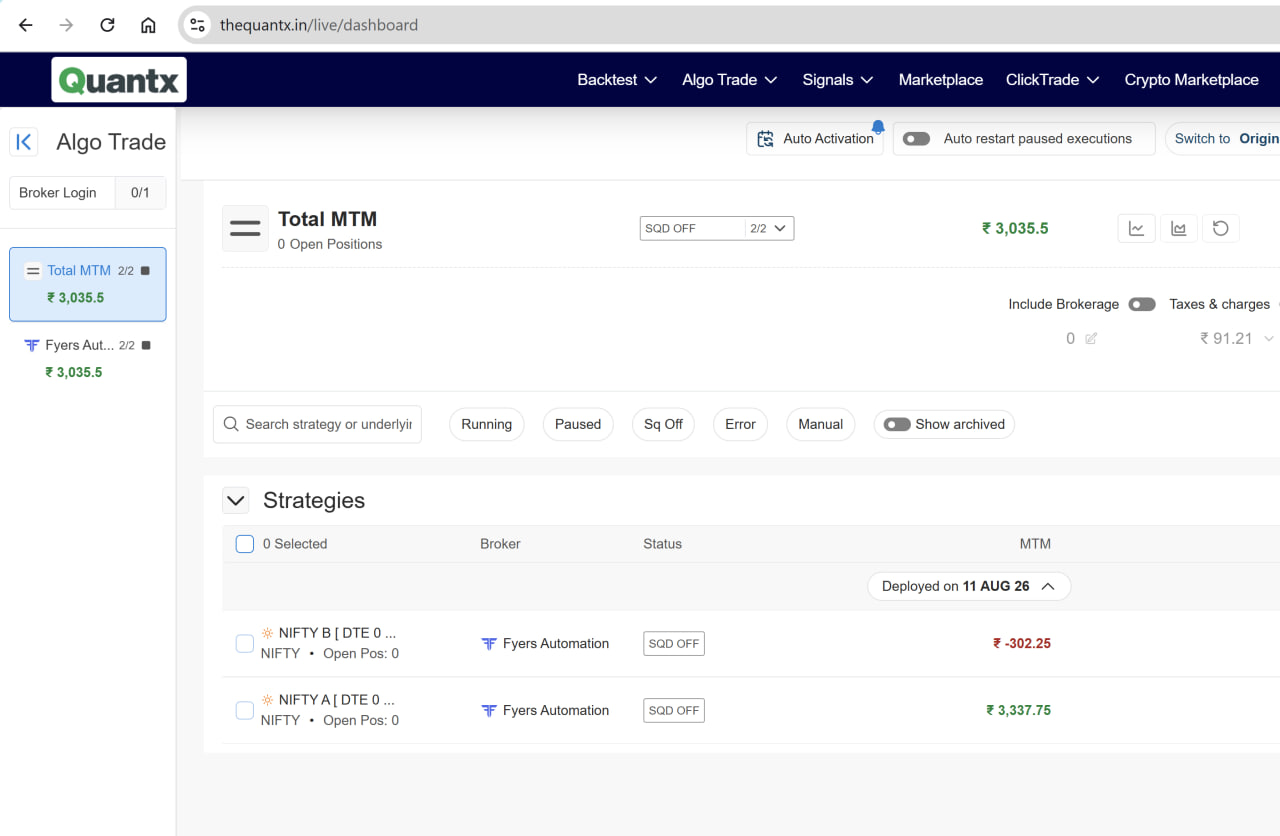The height and width of the screenshot is (836, 1280).
Task: Toggle Show archived switch
Action: click(897, 424)
